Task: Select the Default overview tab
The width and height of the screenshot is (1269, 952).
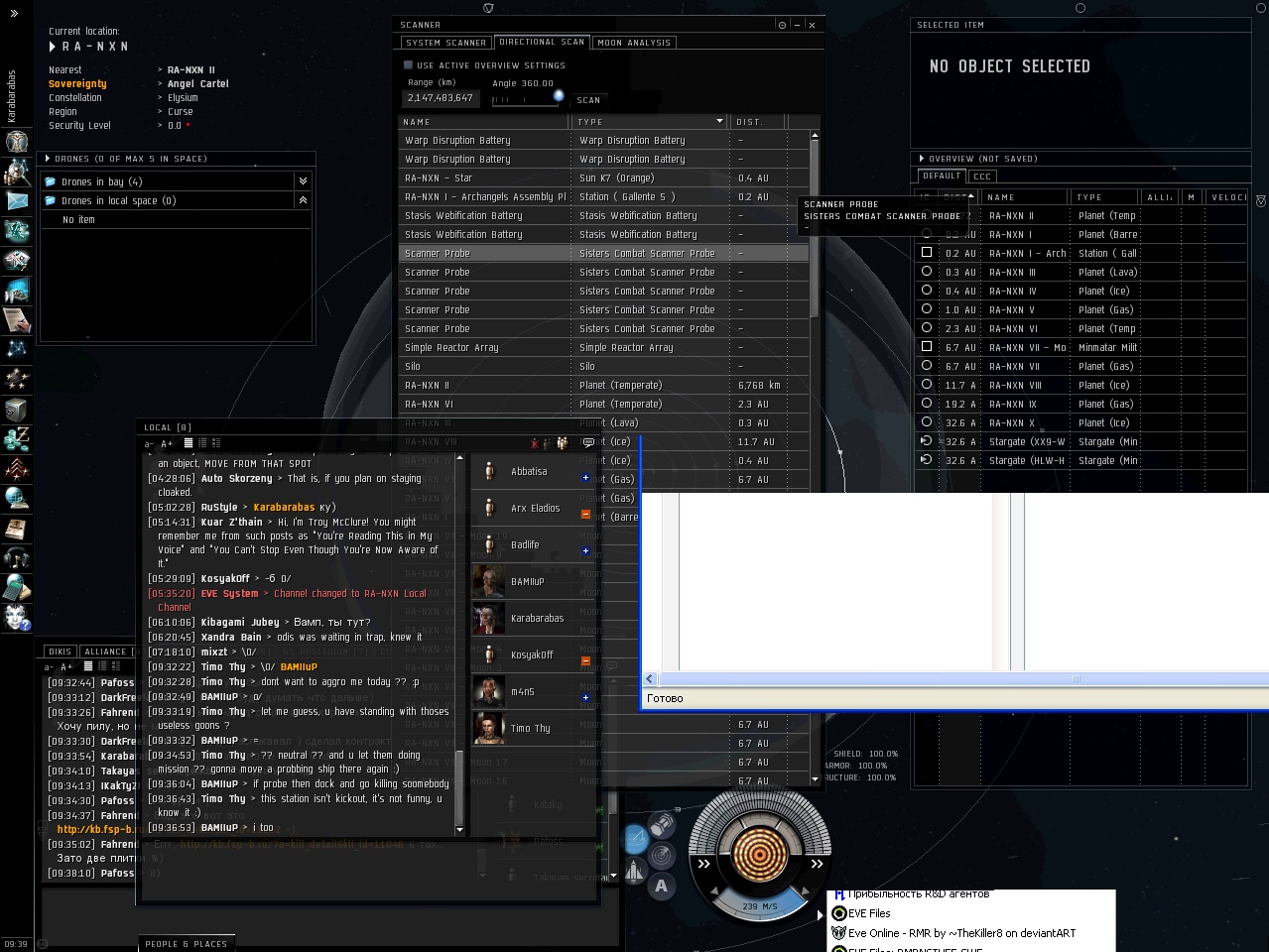Action: point(942,177)
